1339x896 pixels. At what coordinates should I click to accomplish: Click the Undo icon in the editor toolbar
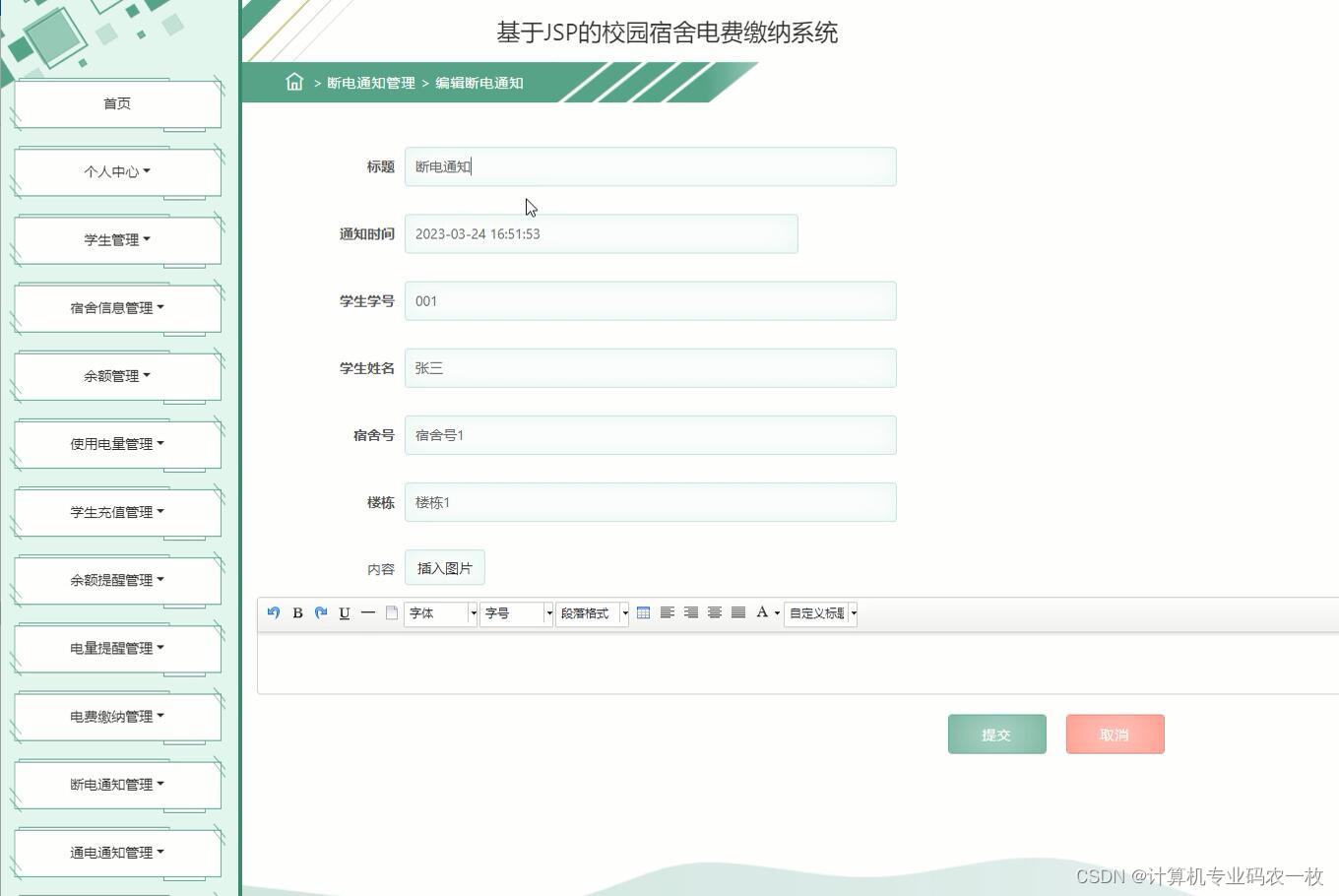click(x=274, y=612)
